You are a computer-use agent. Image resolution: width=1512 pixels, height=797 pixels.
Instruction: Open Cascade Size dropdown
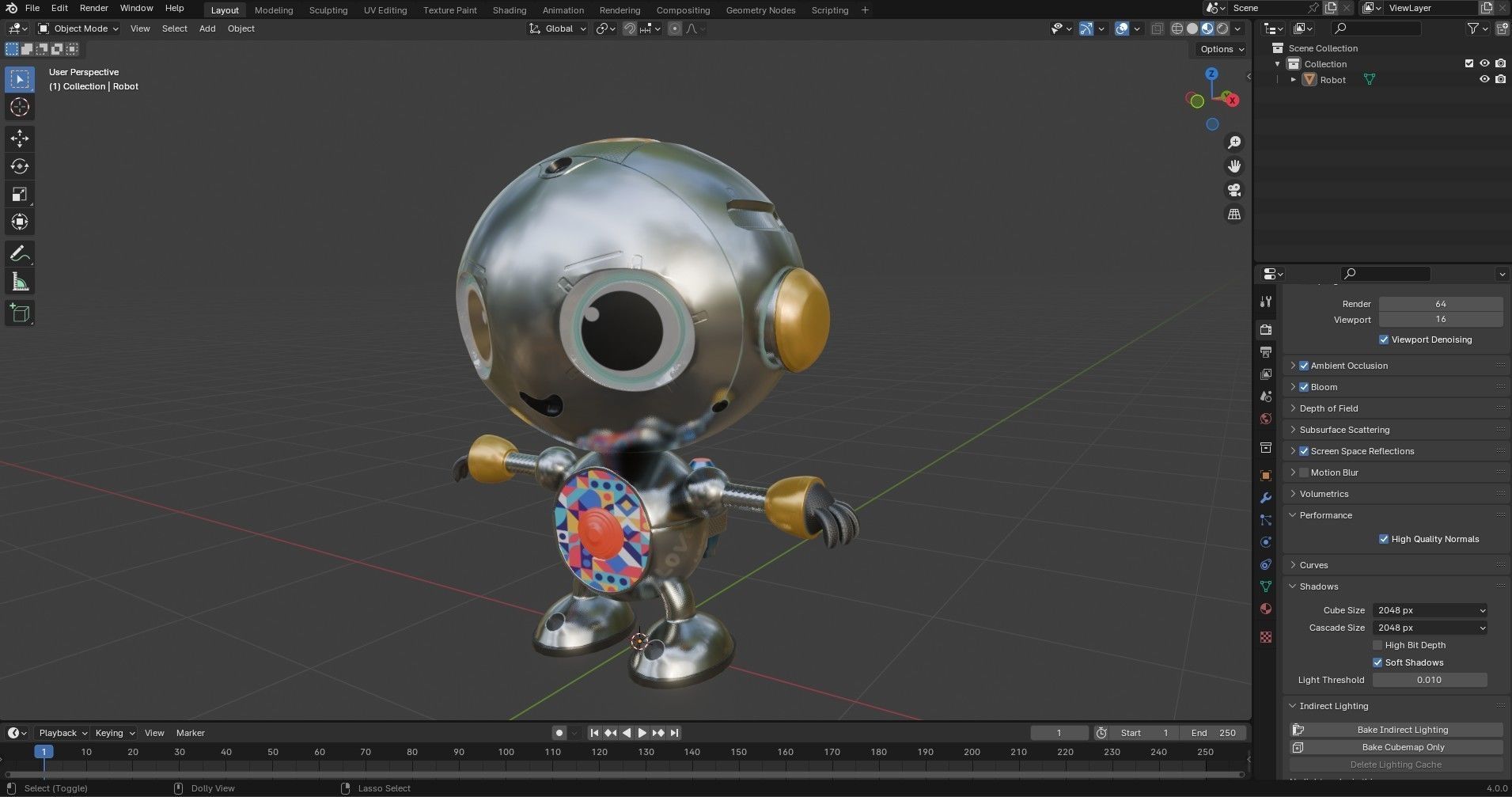click(1430, 628)
